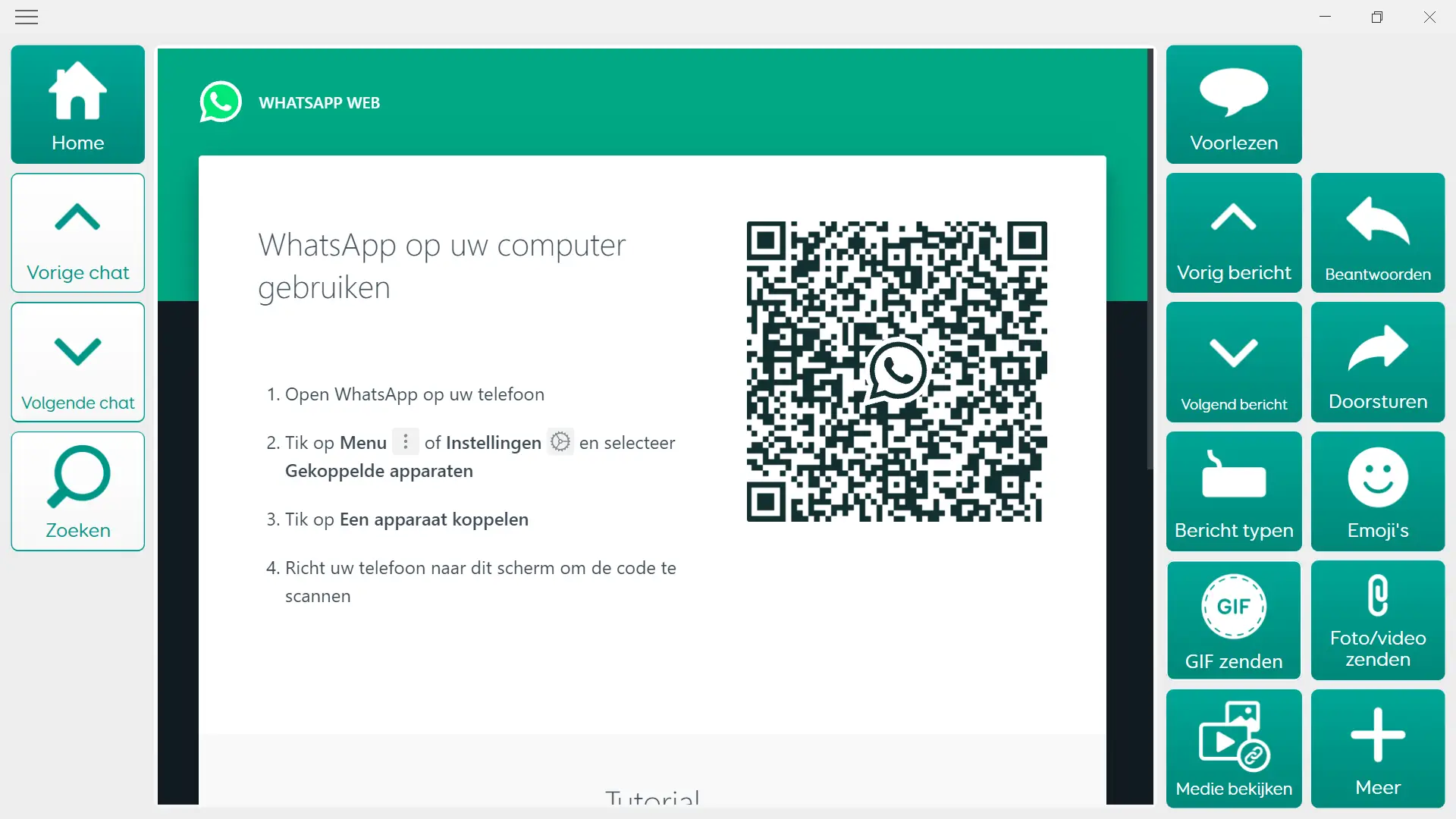Viewport: 1456px width, 819px height.
Task: Open the hamburger menu
Action: pos(27,17)
